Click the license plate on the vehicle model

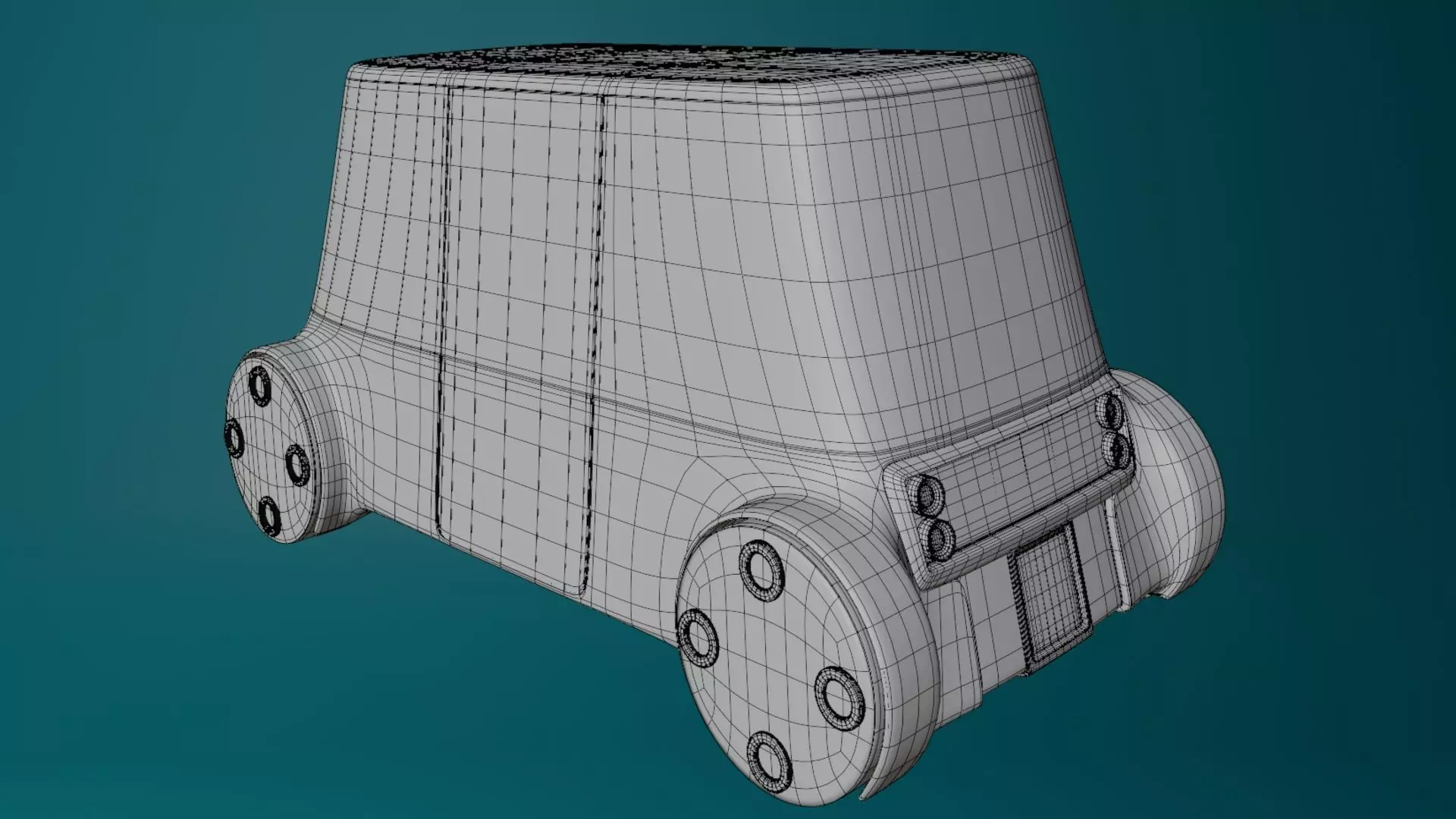1052,597
